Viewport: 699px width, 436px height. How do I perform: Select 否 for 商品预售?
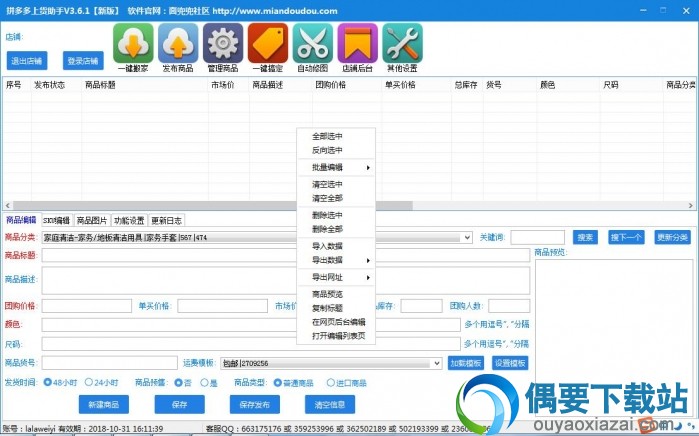[x=178, y=383]
